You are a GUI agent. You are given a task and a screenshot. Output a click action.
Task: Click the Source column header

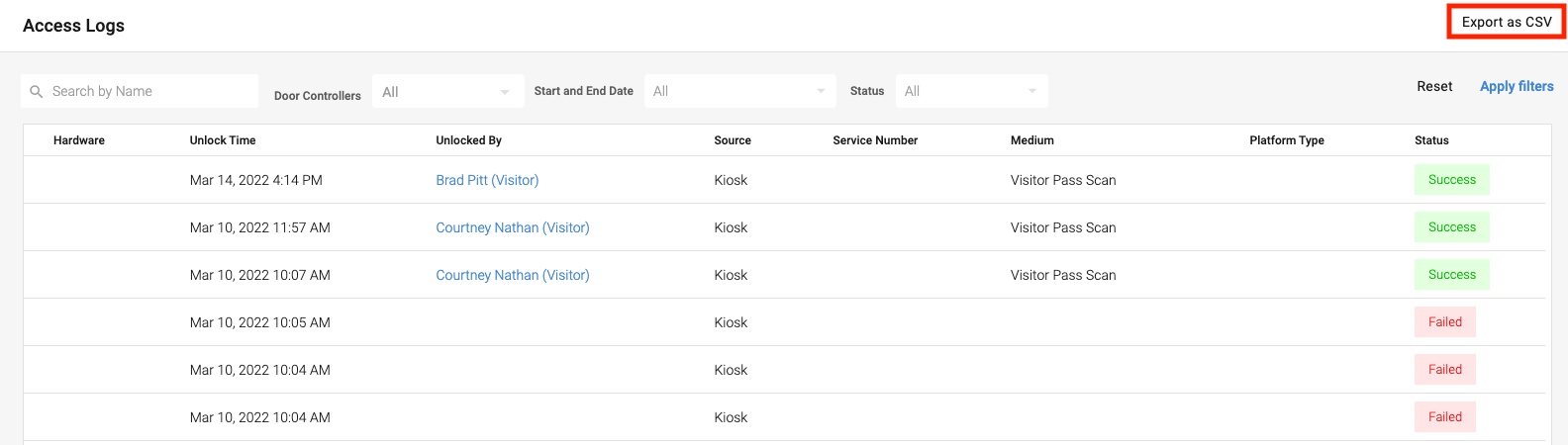[733, 140]
